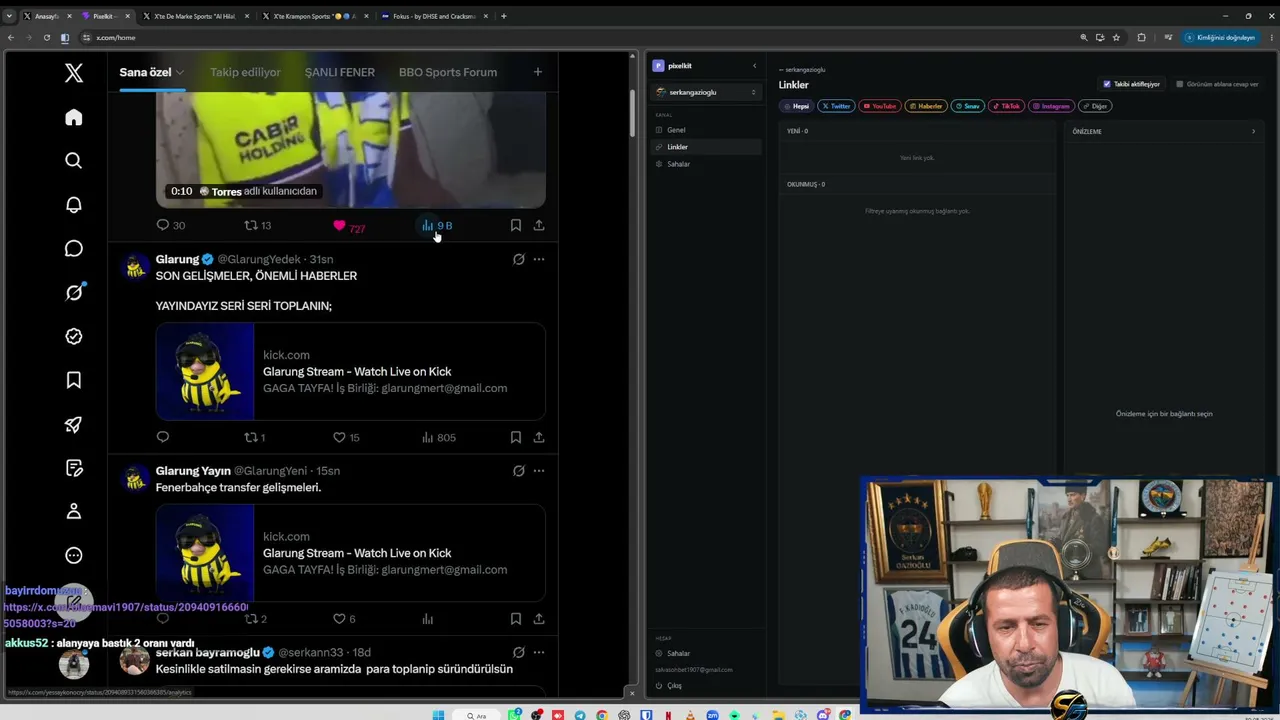Show all links with Hepsi filter

tap(797, 106)
